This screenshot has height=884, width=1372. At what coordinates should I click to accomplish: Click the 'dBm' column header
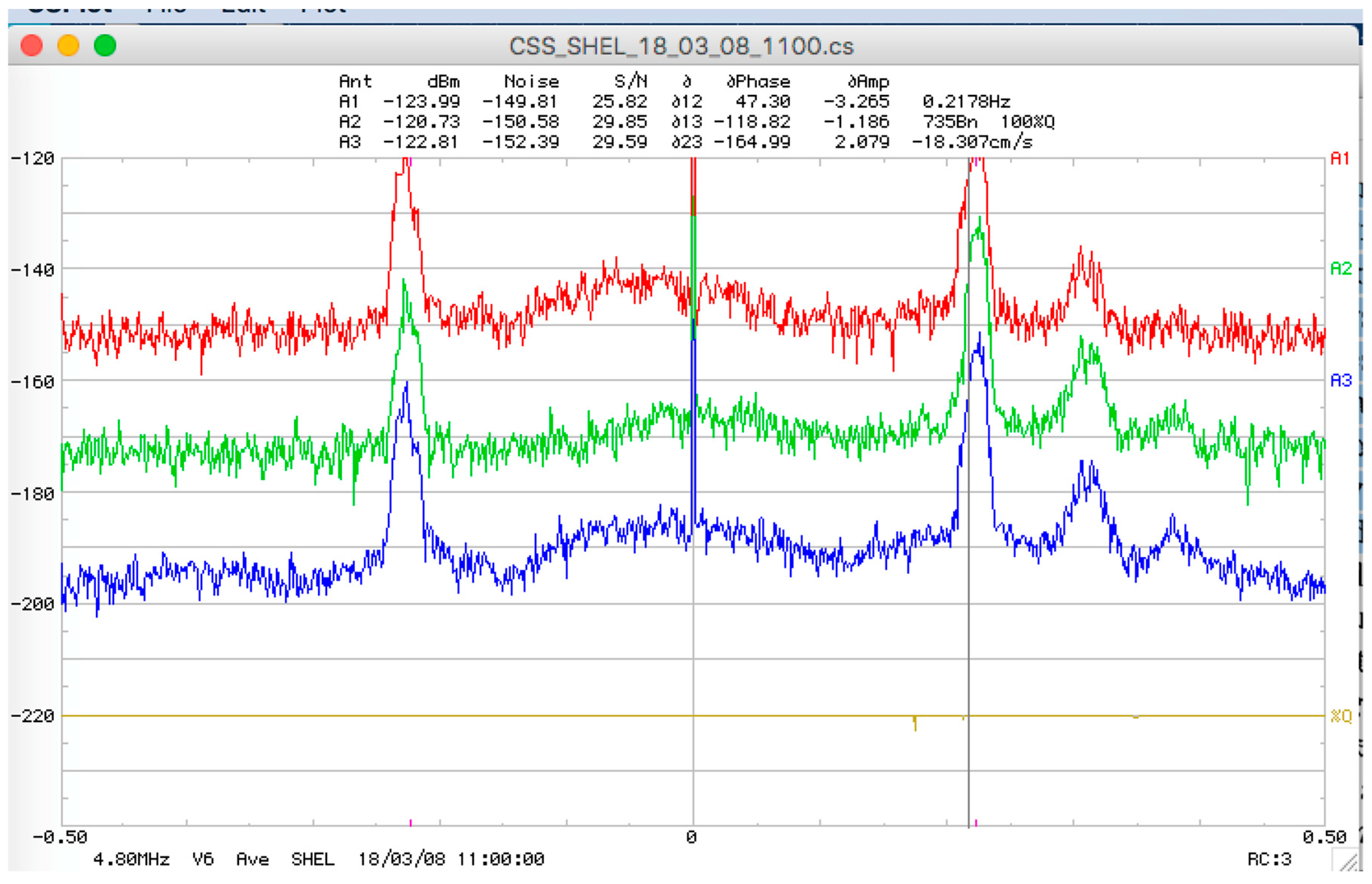443,82
